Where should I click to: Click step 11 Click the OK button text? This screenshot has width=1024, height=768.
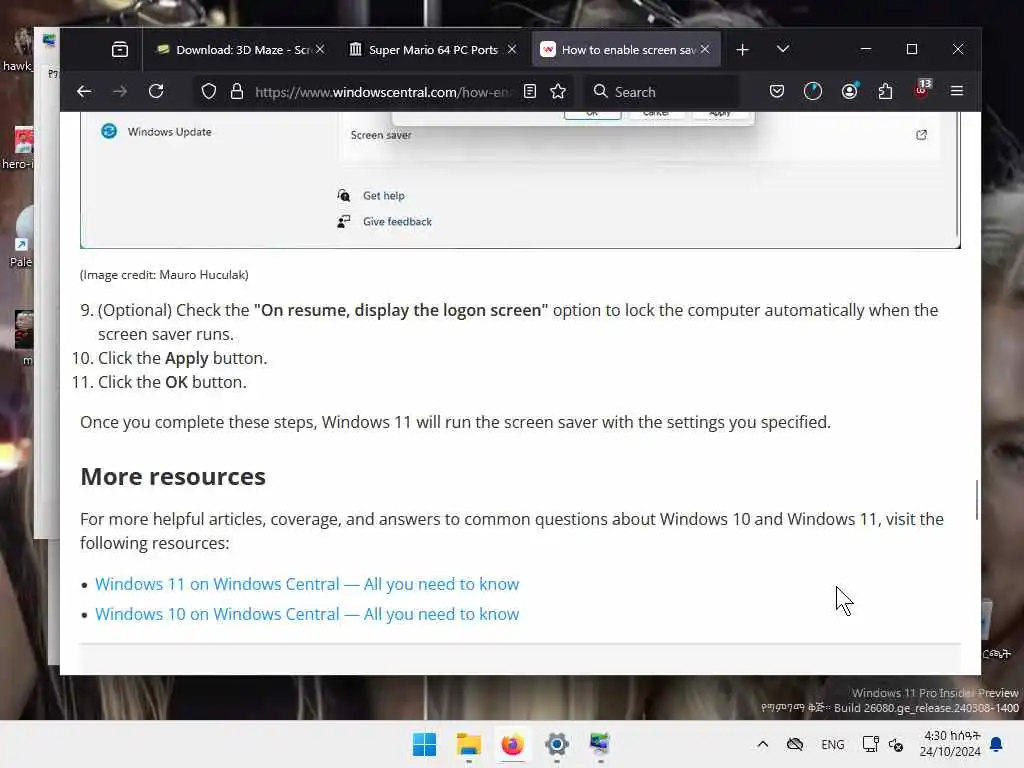coord(172,382)
